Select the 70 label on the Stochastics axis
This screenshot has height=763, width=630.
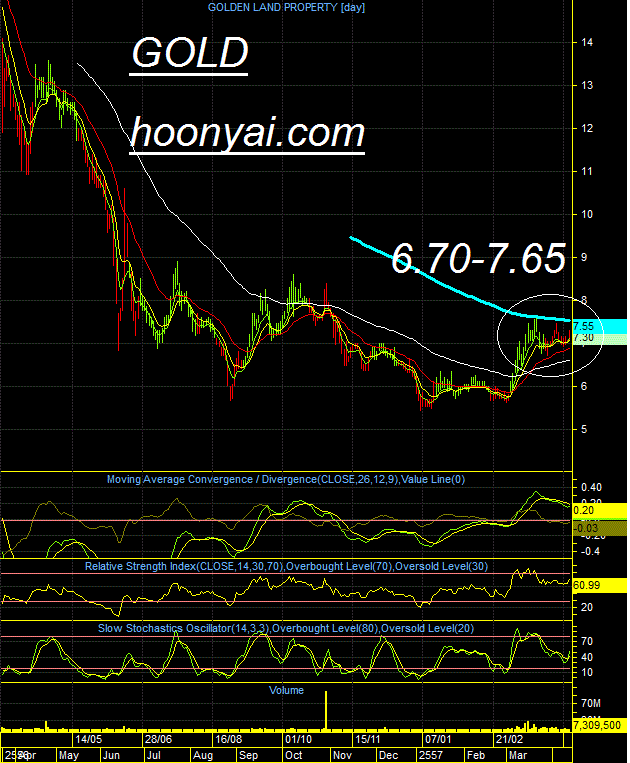click(x=587, y=641)
